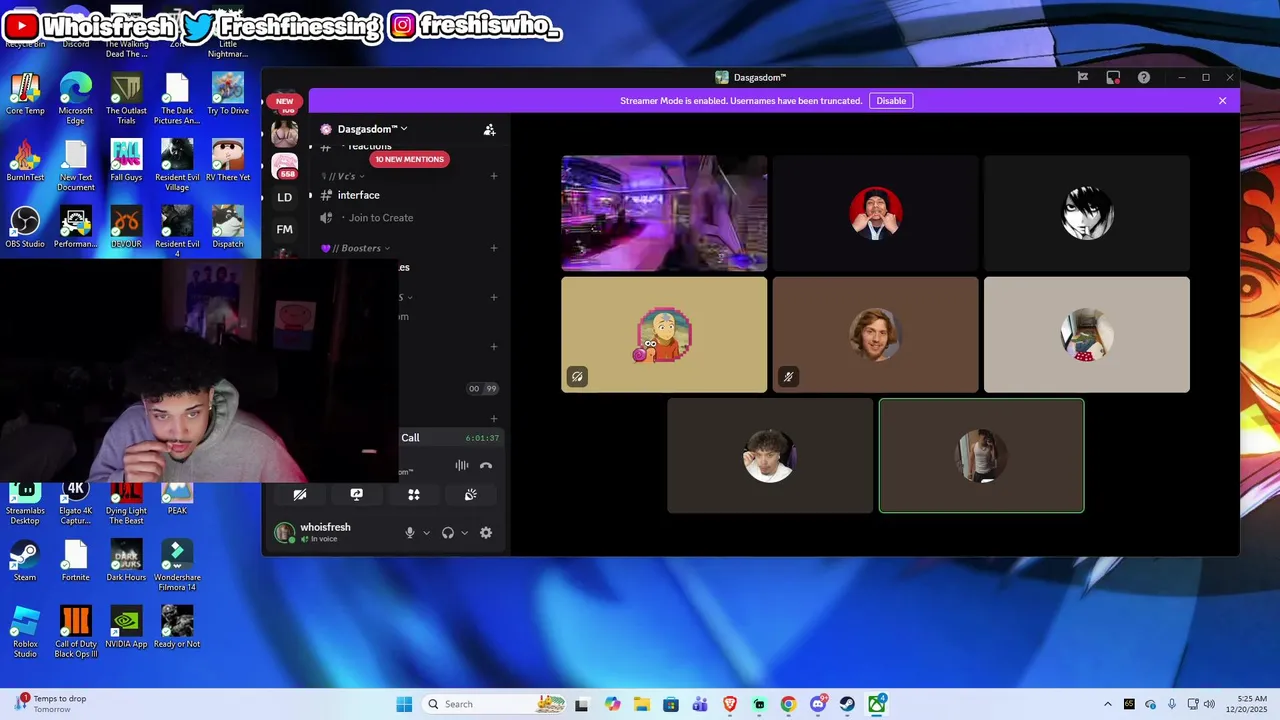The image size is (1280, 720).
Task: Open Windows Start menu
Action: tap(404, 704)
